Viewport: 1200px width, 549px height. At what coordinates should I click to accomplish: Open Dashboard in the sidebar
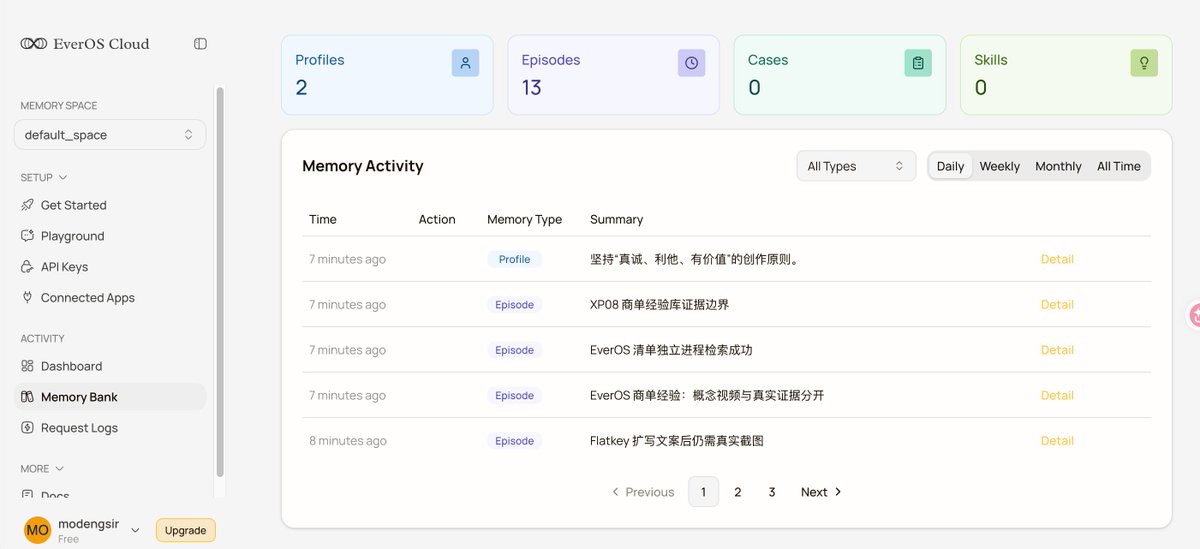(x=110, y=366)
